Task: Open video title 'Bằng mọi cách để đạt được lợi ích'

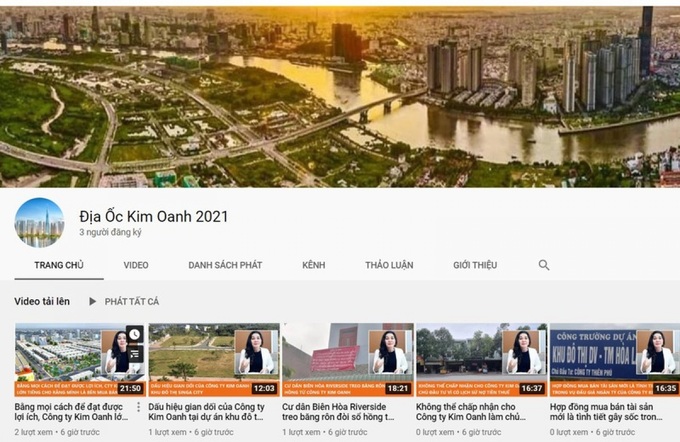Action: 72,412
